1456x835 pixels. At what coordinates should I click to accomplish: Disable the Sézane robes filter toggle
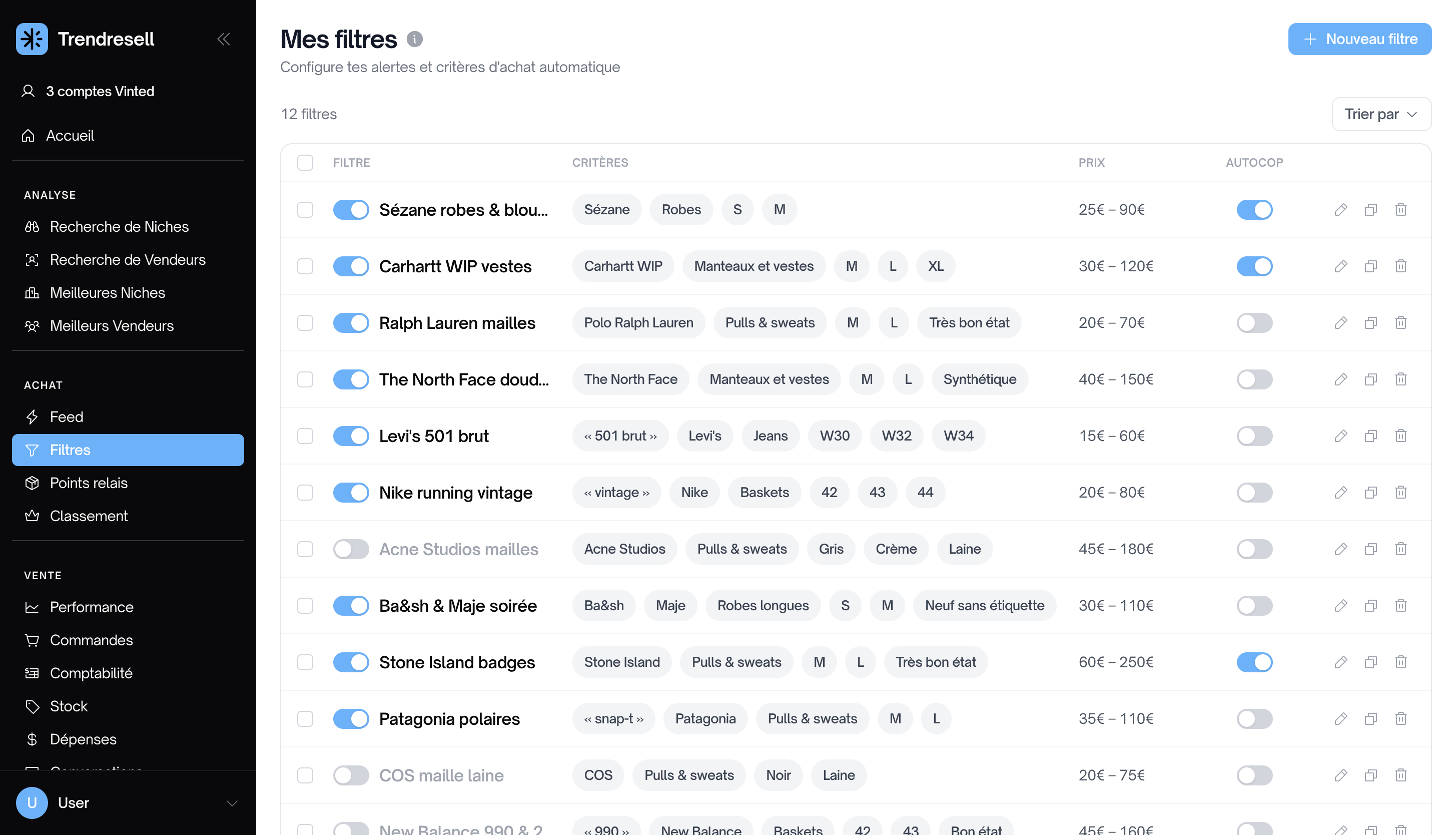[351, 210]
